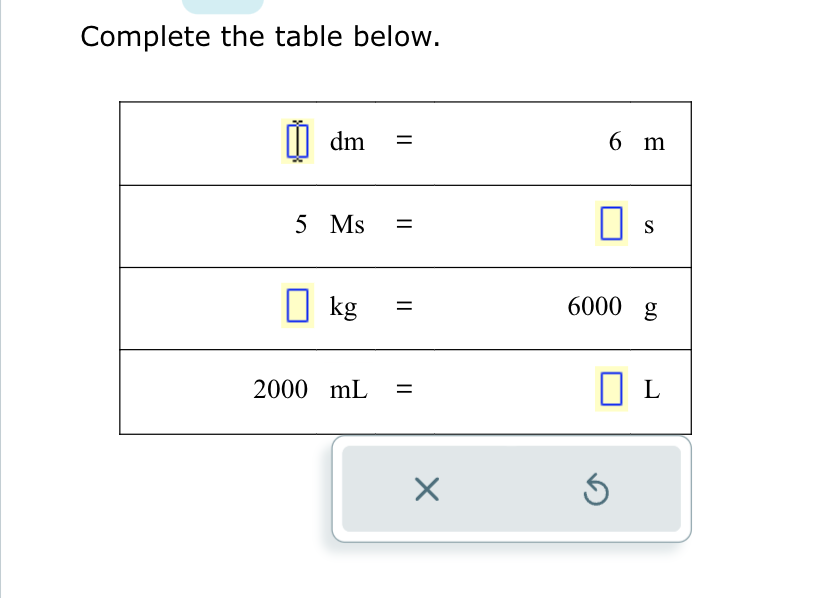Click the answer field in the Ms row
The image size is (820, 598).
(611, 224)
